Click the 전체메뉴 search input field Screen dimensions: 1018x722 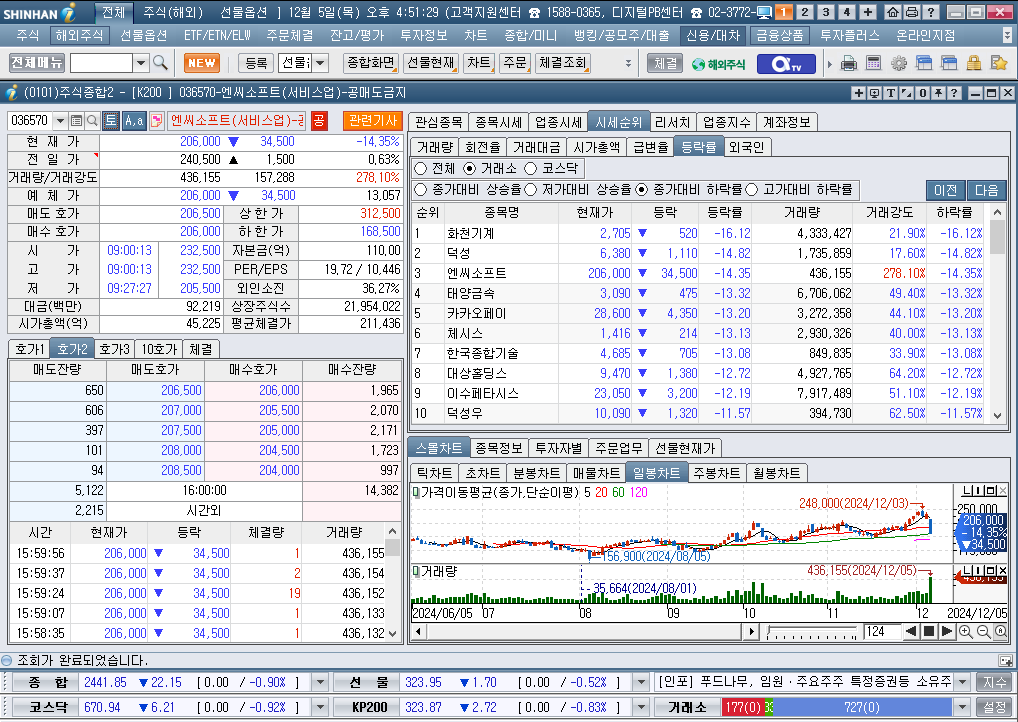point(101,63)
